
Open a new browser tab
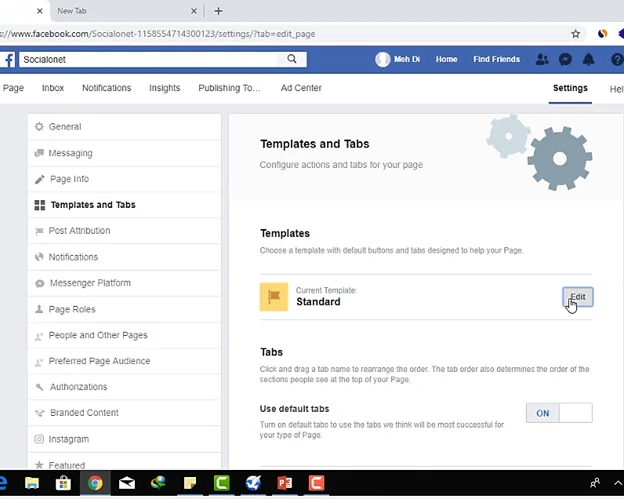tap(218, 11)
